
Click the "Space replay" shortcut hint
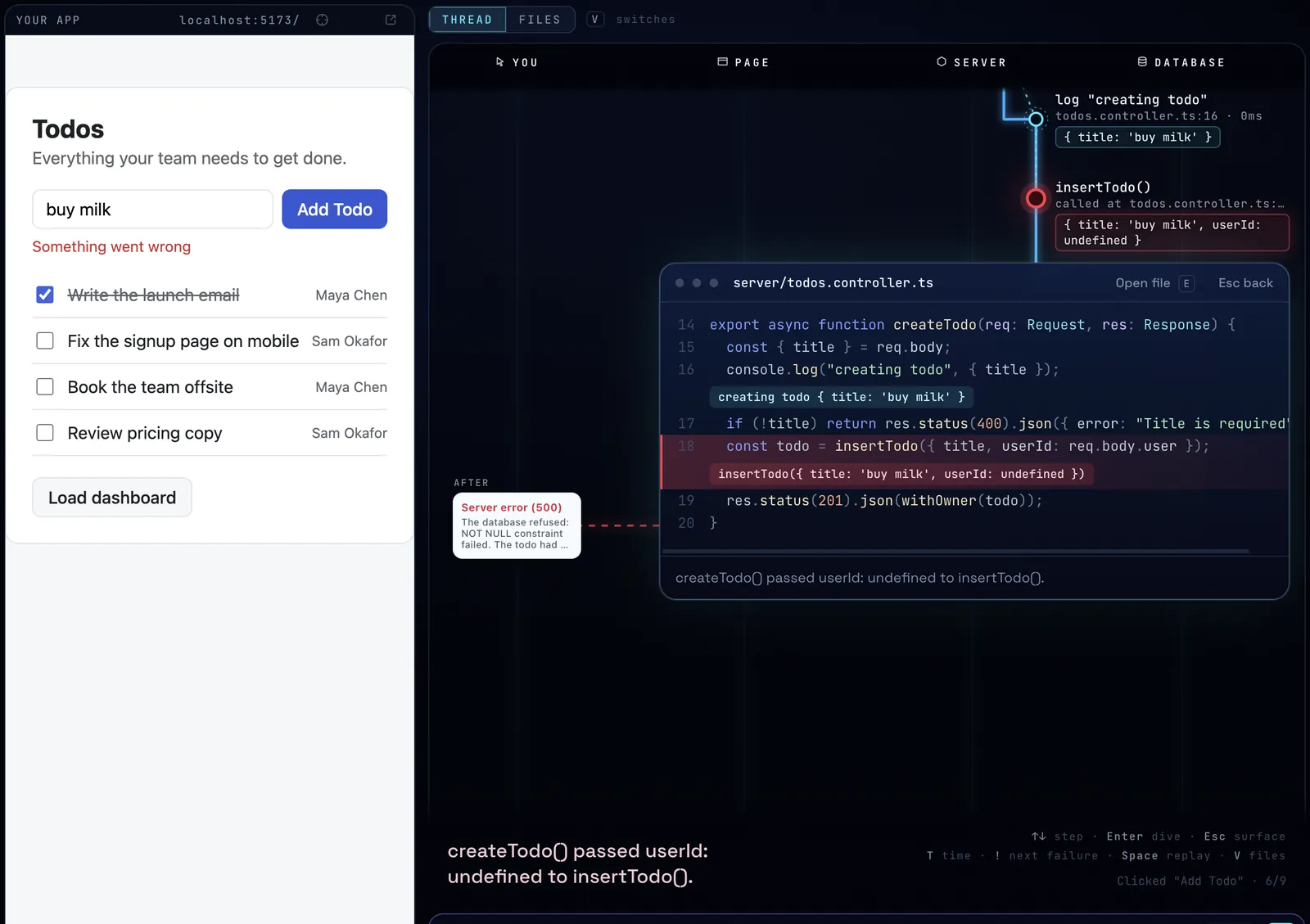[x=1166, y=855]
